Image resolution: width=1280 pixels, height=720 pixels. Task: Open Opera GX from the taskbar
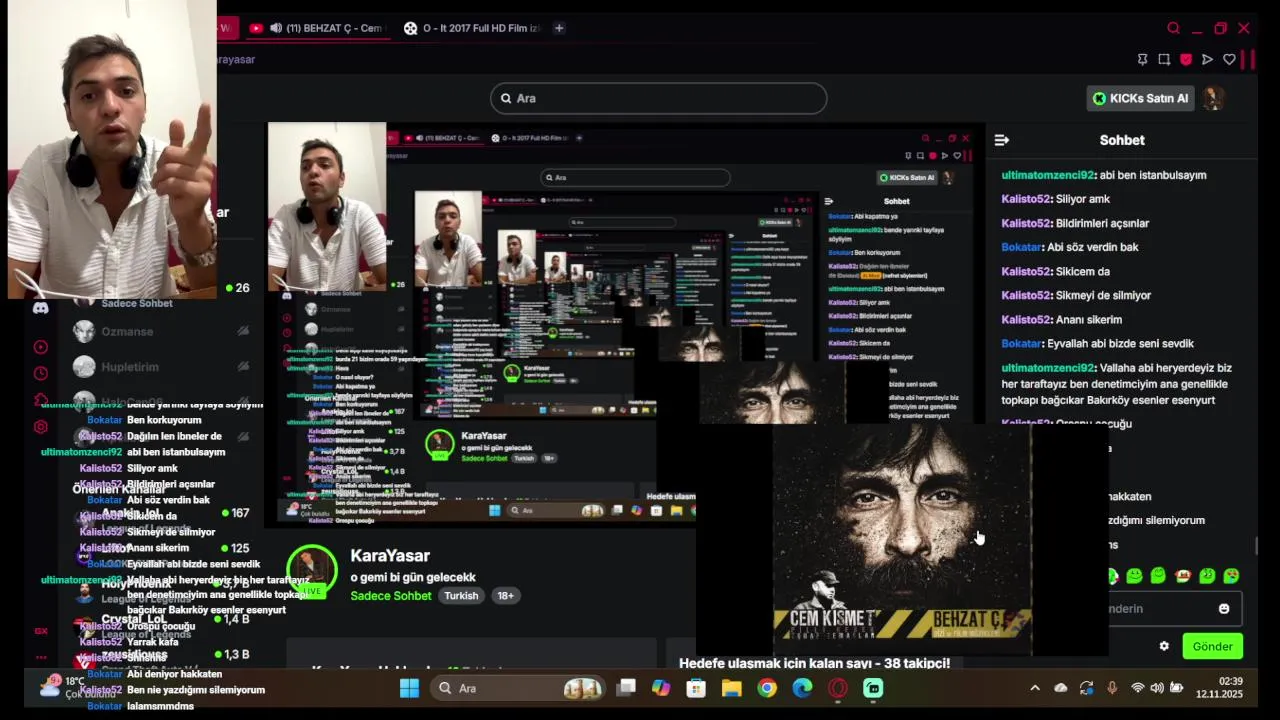(x=838, y=688)
